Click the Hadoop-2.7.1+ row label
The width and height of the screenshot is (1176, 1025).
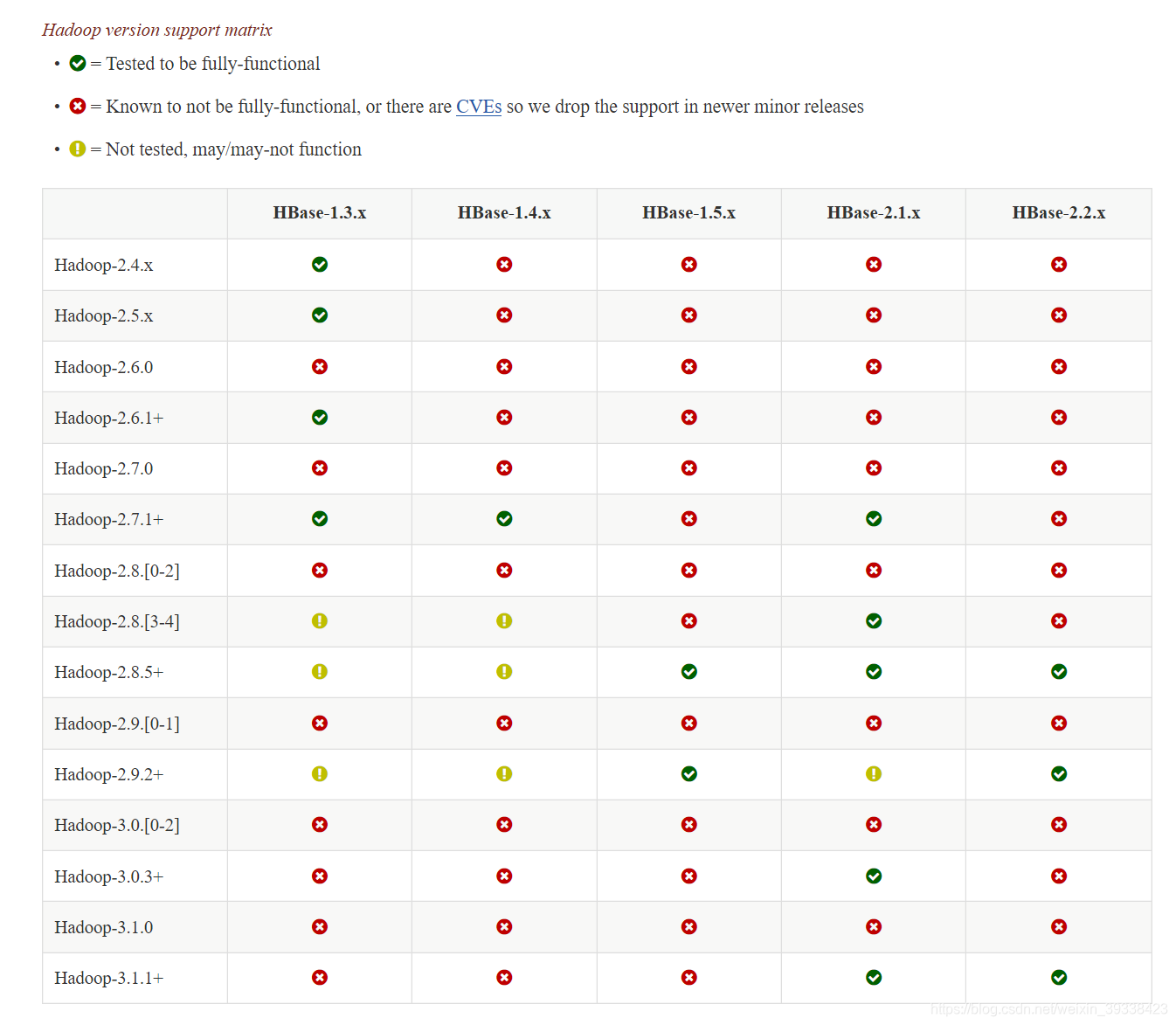pos(108,519)
